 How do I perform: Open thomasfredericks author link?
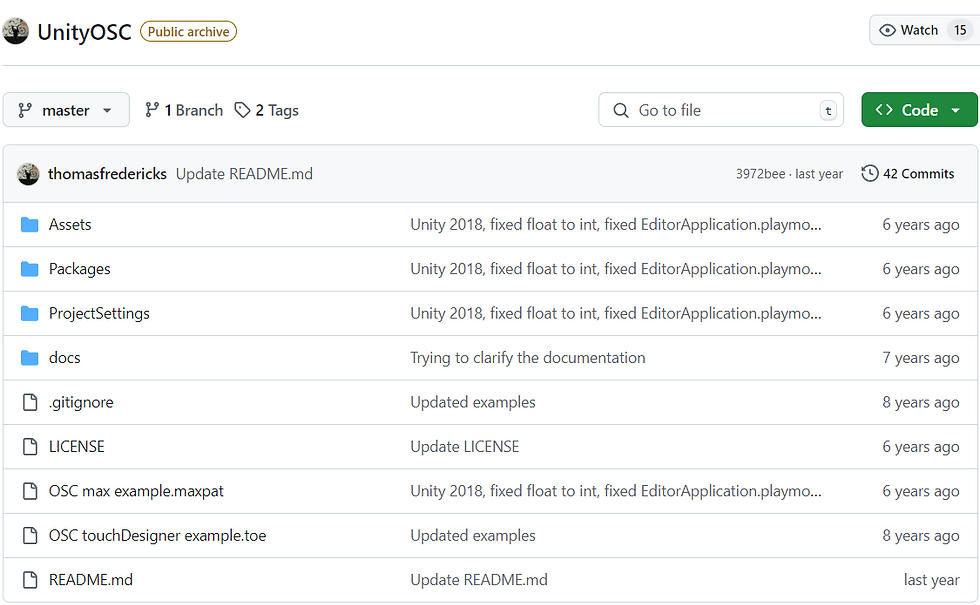(x=108, y=174)
